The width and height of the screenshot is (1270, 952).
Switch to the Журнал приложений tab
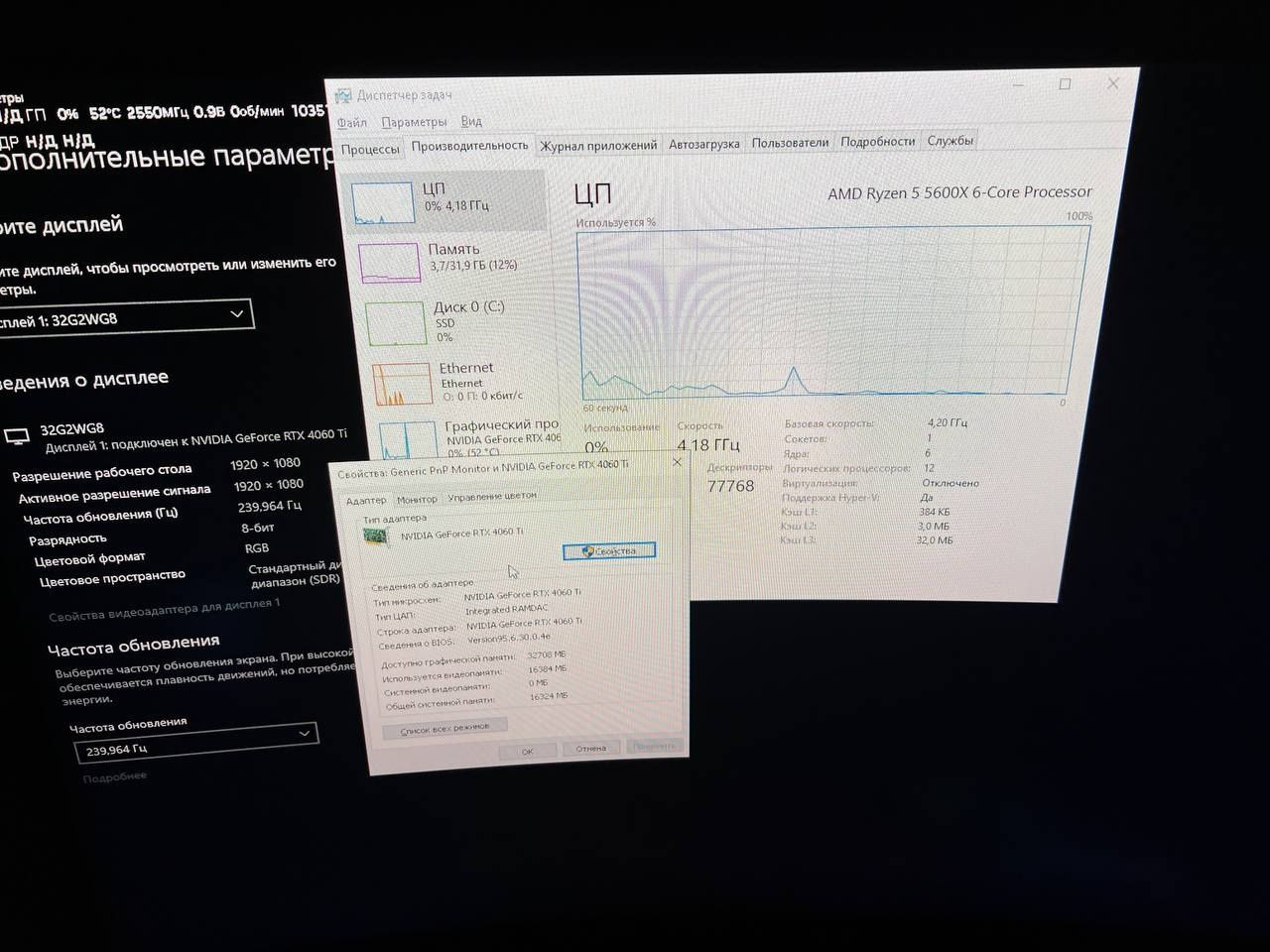(x=598, y=146)
